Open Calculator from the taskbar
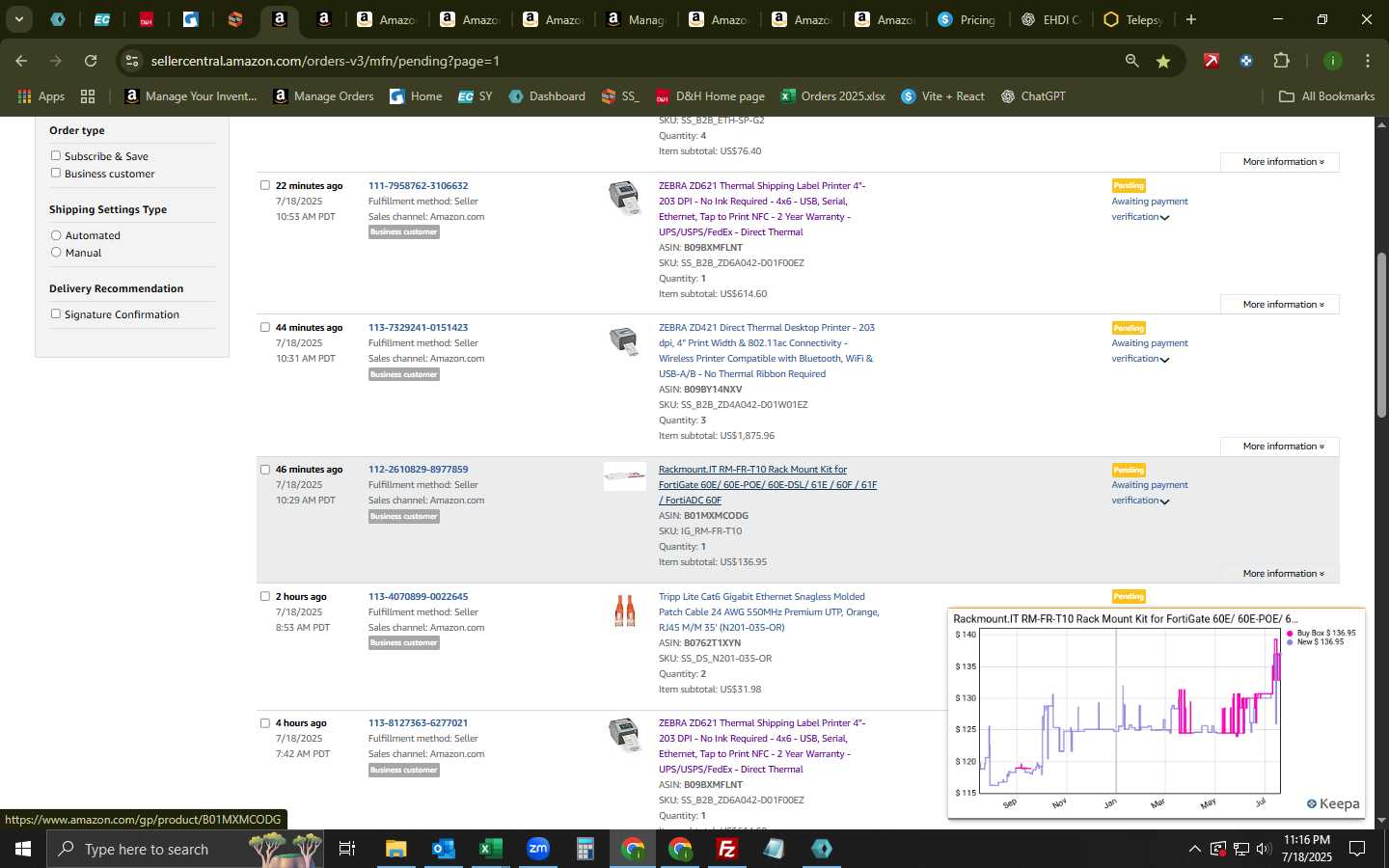Viewport: 1389px width, 868px height. click(x=585, y=849)
